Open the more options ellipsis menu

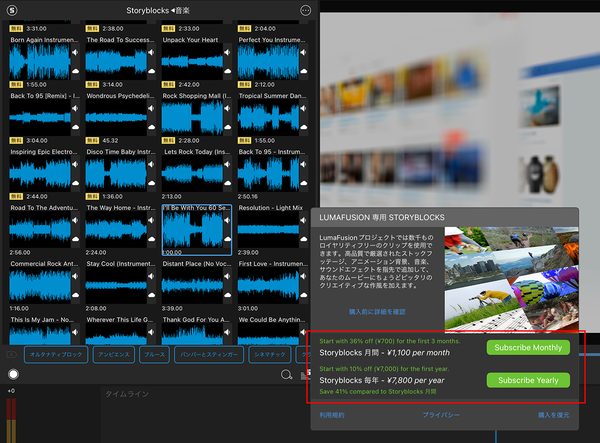click(x=305, y=10)
